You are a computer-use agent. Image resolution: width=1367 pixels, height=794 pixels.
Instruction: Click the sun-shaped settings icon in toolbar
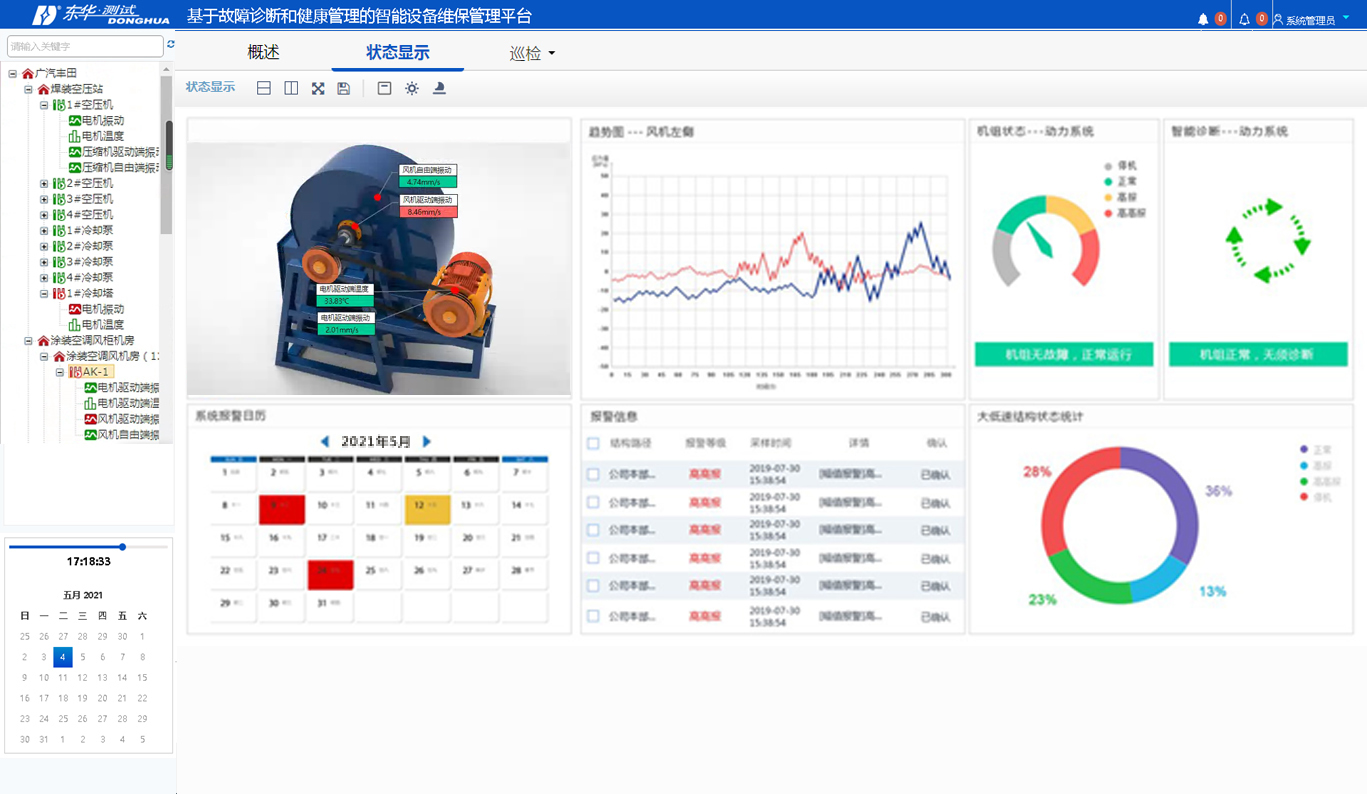(x=412, y=88)
